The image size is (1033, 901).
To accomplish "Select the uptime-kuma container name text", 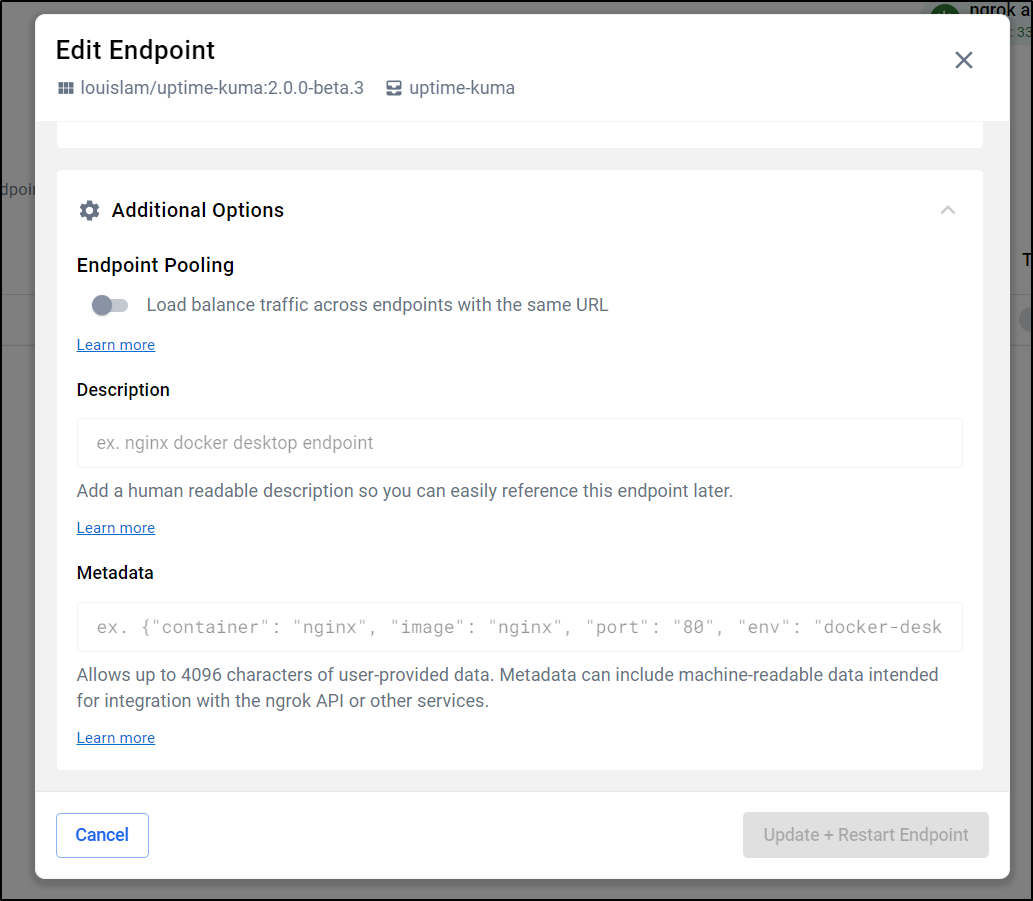I will pyautogui.click(x=462, y=88).
